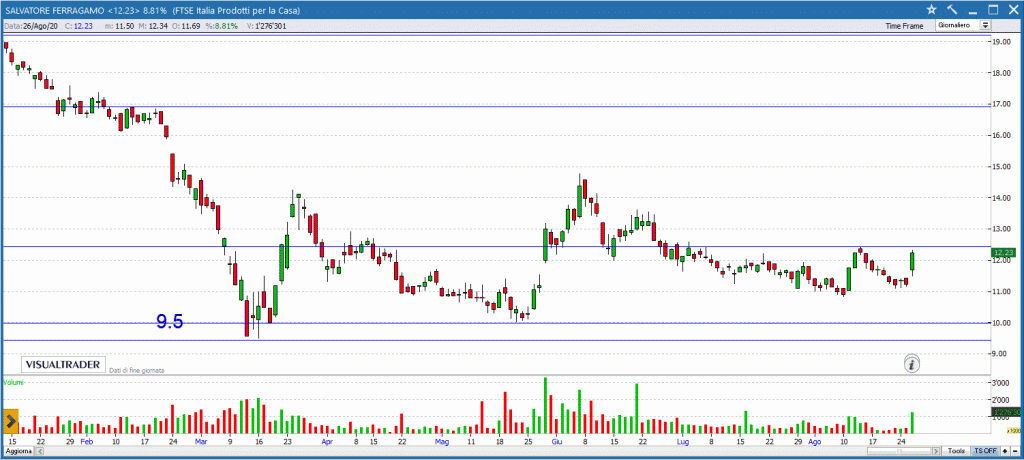1024x460 pixels.
Task: Toggle the TS OFF trading system button
Action: 985,452
